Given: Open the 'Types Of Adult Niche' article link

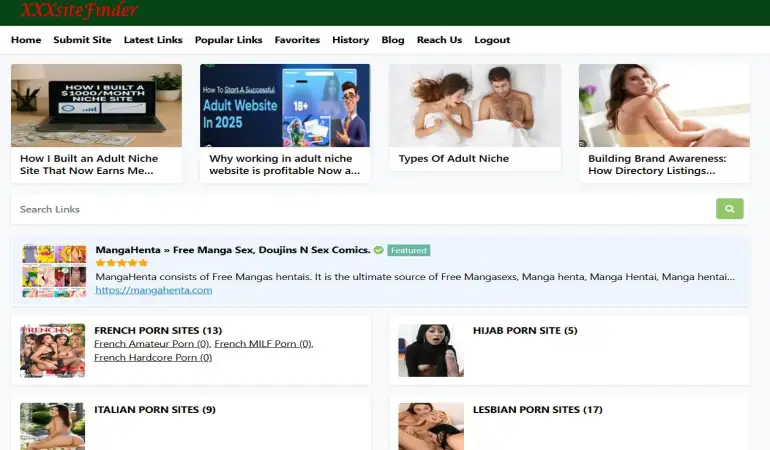Looking at the screenshot, I should pos(453,158).
